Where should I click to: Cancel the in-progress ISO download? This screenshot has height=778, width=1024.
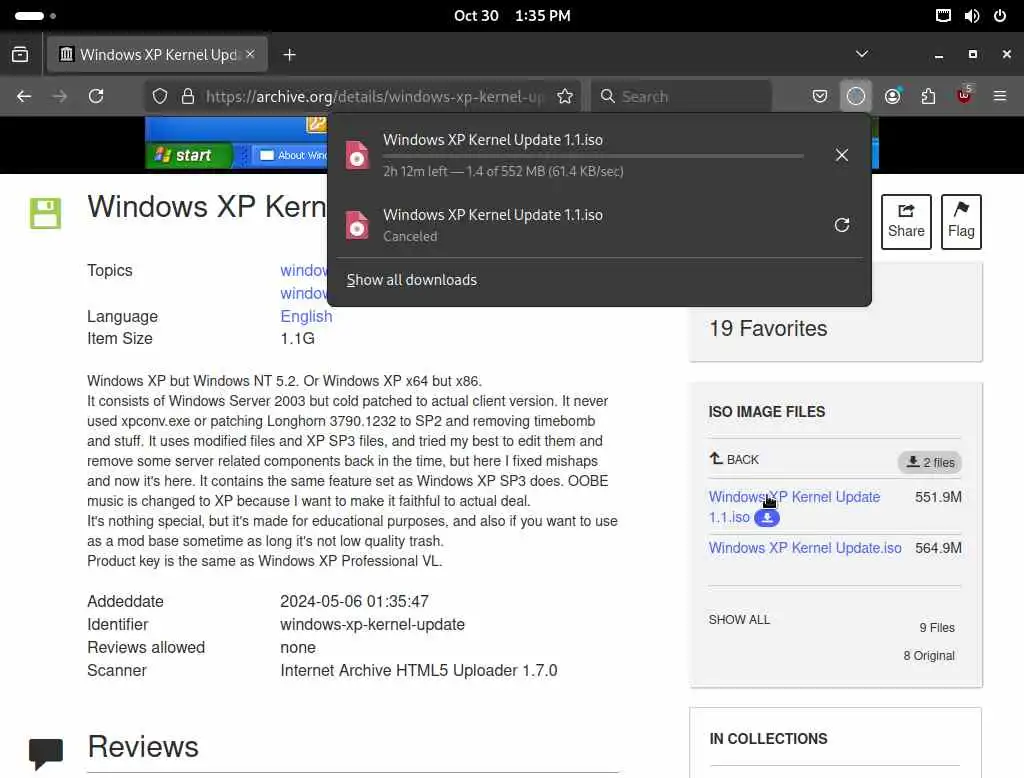click(x=842, y=155)
